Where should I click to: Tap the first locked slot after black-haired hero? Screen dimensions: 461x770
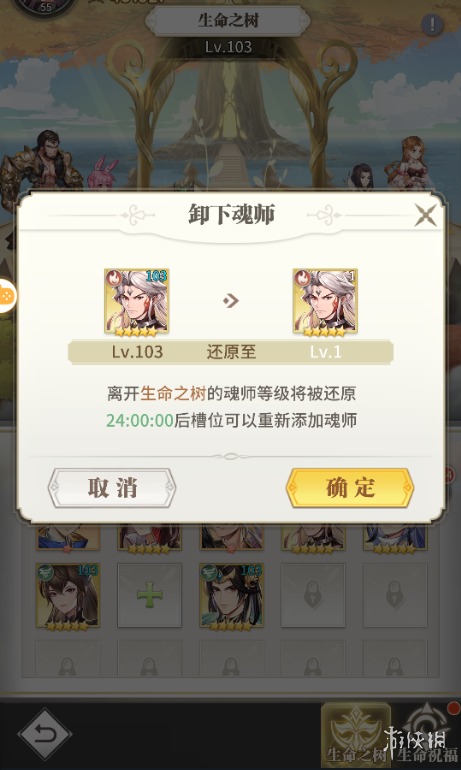pos(313,596)
